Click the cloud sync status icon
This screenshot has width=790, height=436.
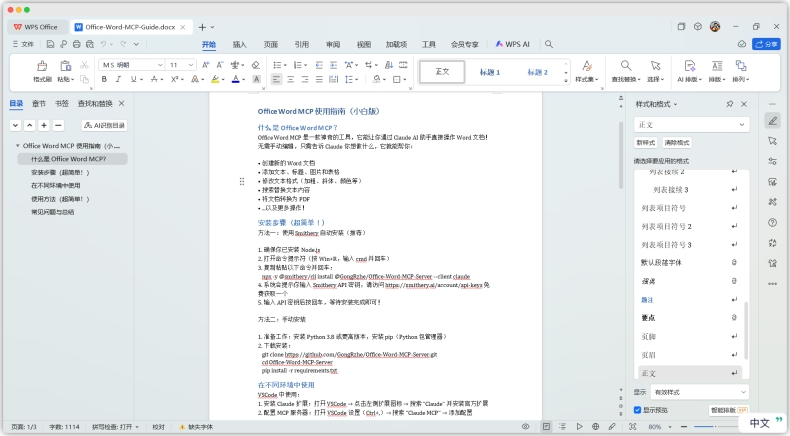742,44
